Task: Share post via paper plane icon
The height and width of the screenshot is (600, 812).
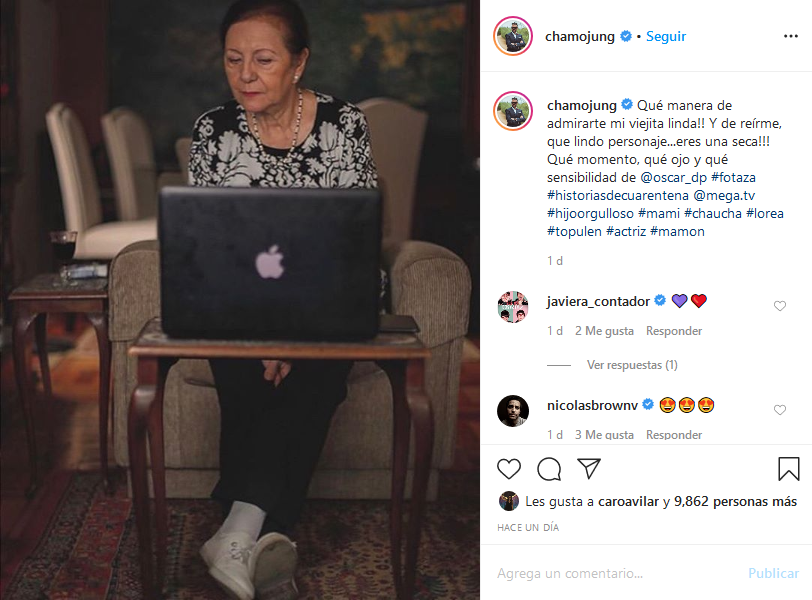Action: 589,469
